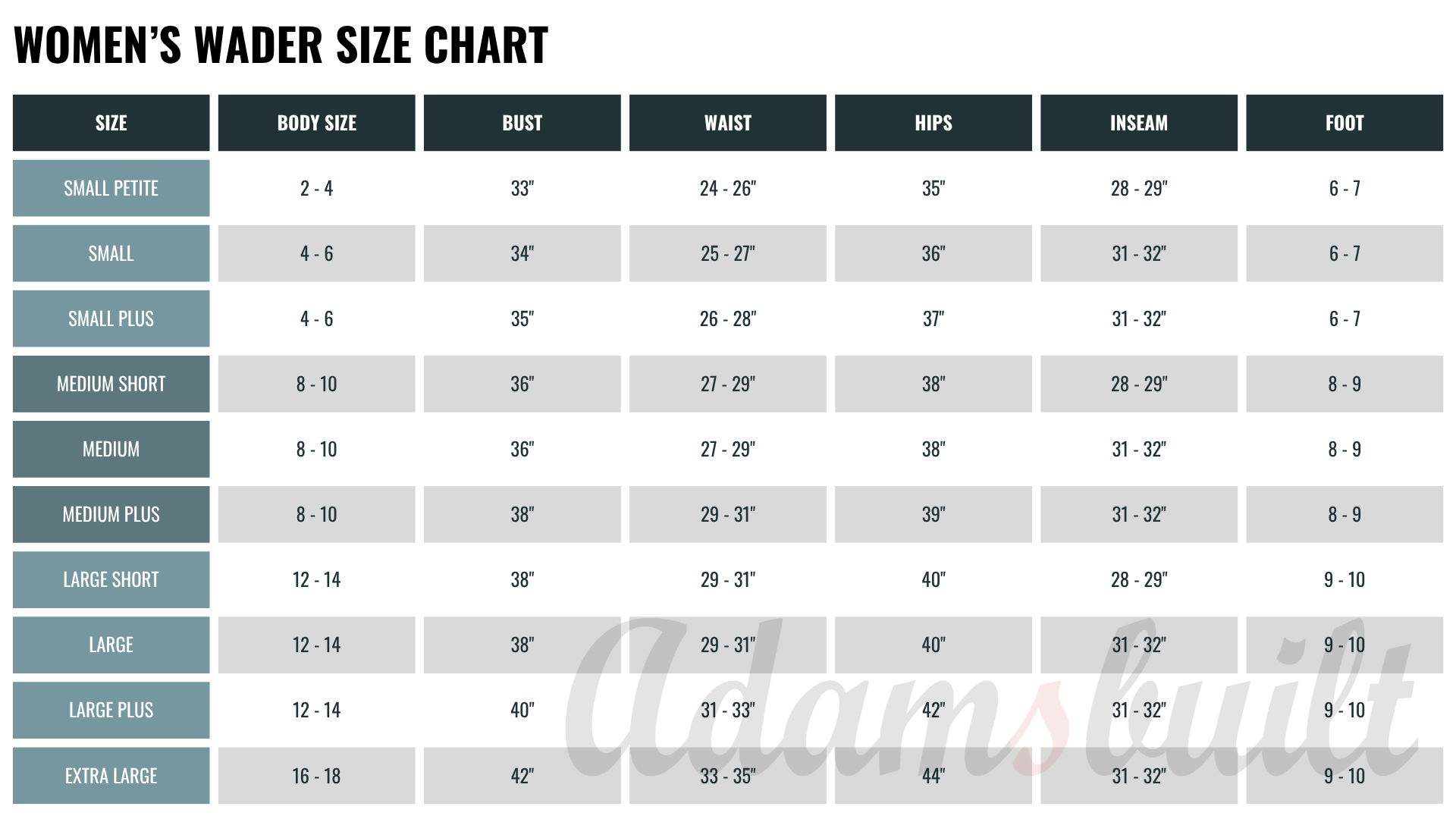Viewport: 1456px width, 819px height.
Task: Select the MEDIUM SHORT size label
Action: pos(111,384)
